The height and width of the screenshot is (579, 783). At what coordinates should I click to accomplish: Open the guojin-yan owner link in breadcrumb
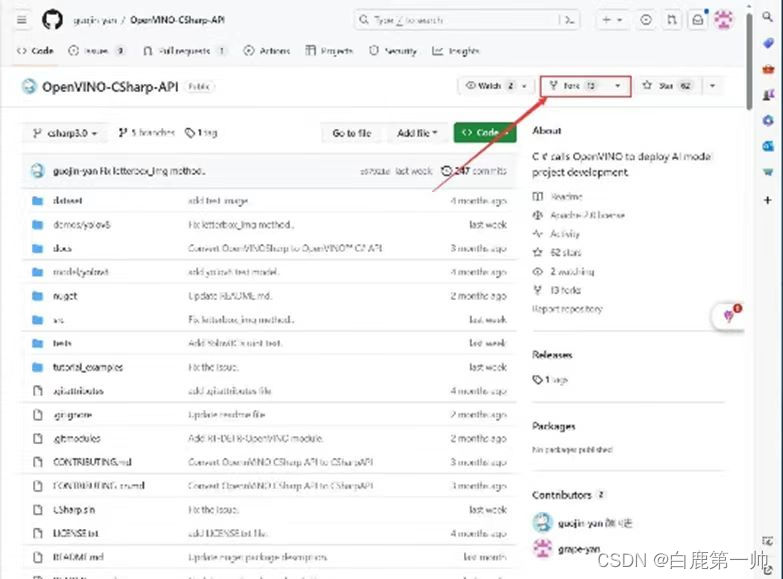95,20
